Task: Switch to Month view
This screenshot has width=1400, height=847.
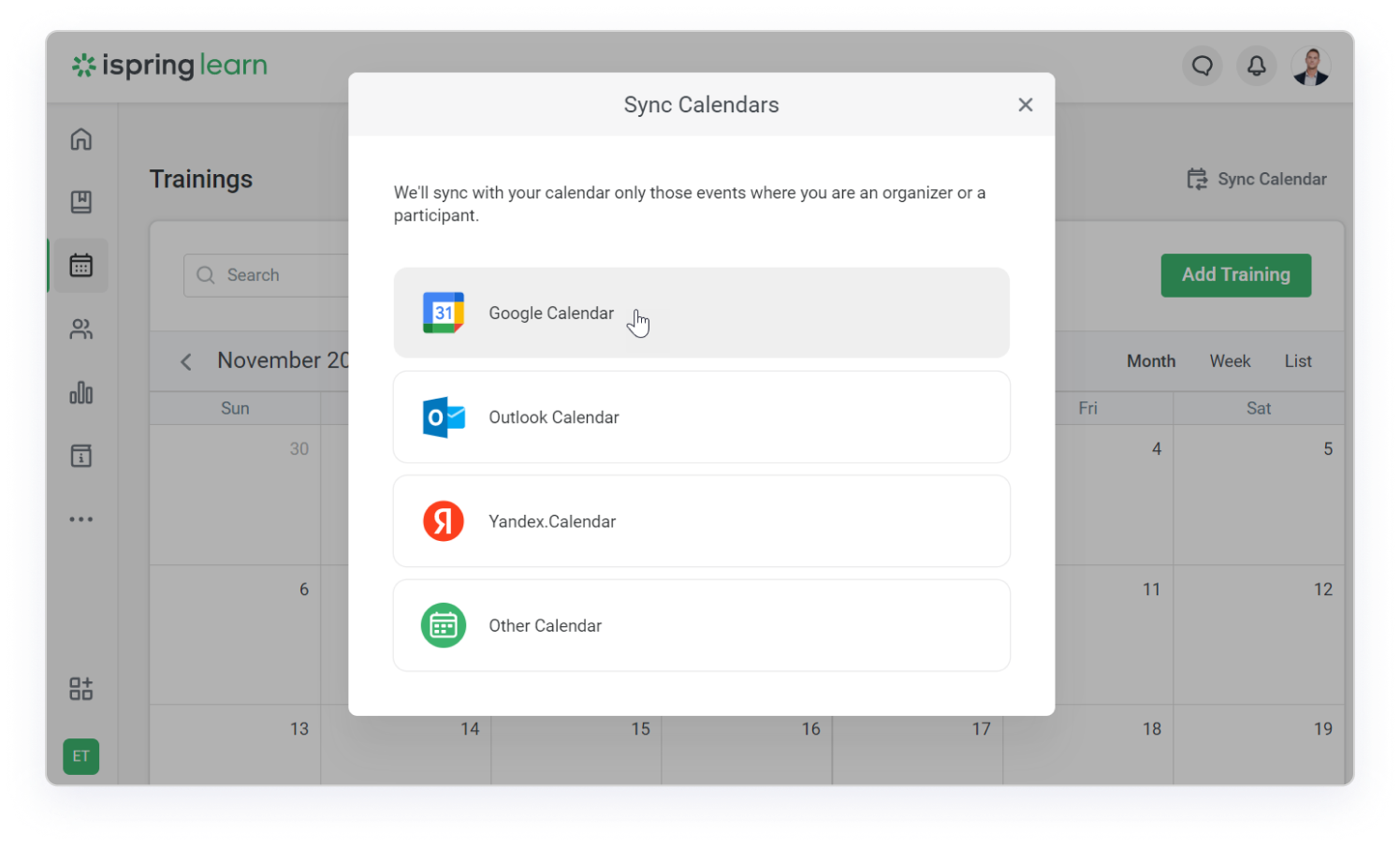Action: (x=1151, y=361)
